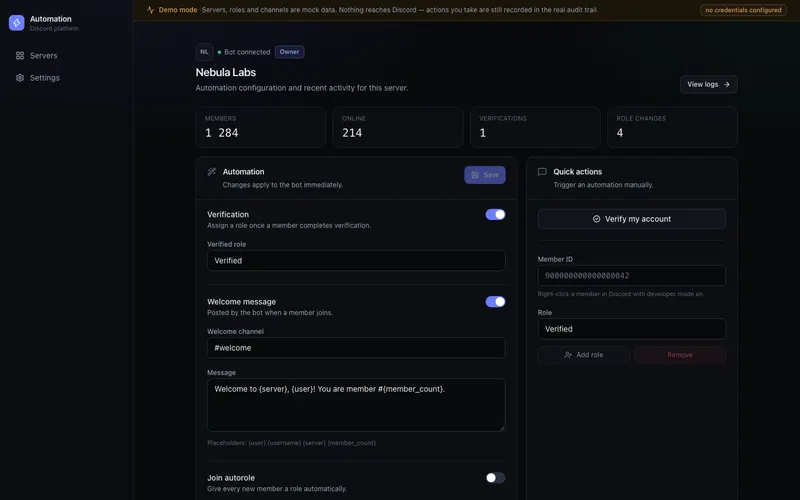Click the magic wand Automation icon

coord(212,172)
